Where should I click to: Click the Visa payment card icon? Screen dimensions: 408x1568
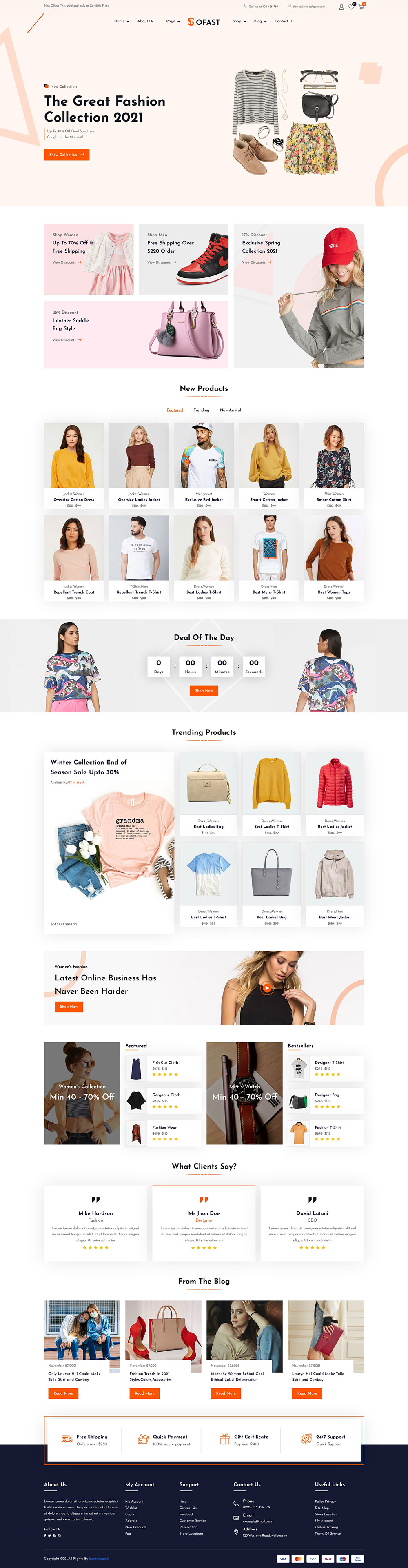tap(283, 1559)
